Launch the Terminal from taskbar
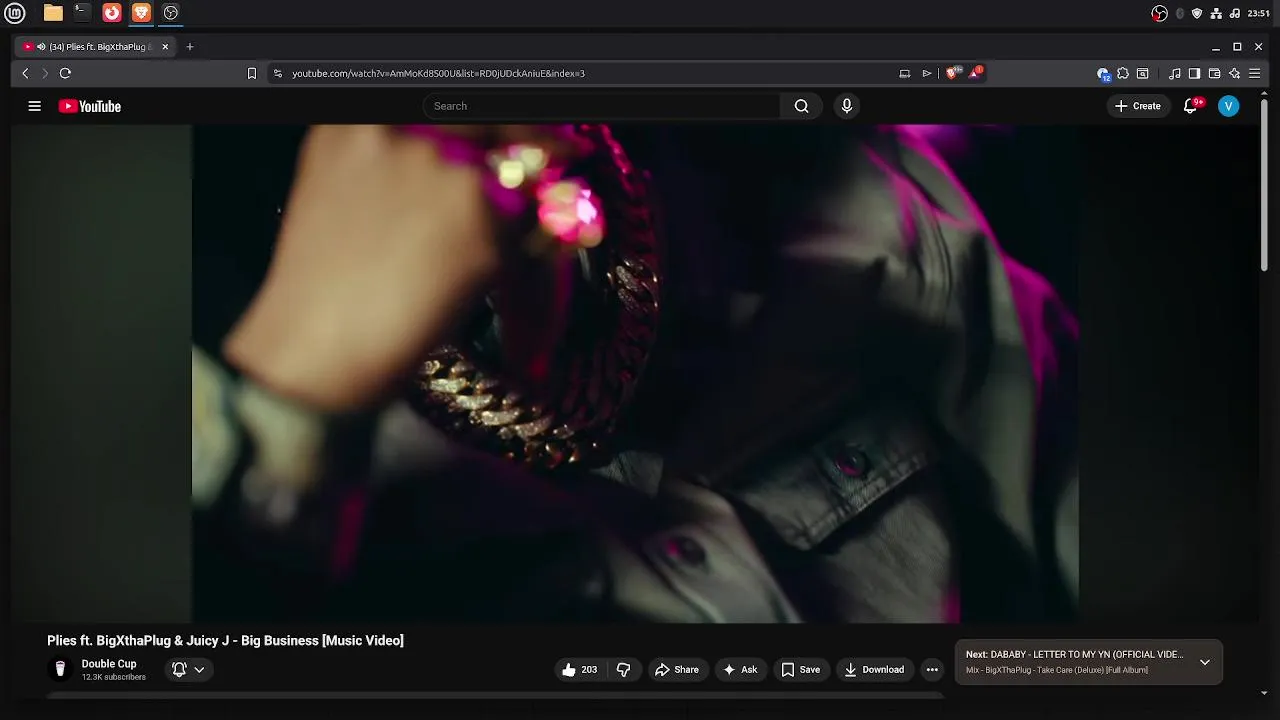This screenshot has height=720, width=1280. 82,13
